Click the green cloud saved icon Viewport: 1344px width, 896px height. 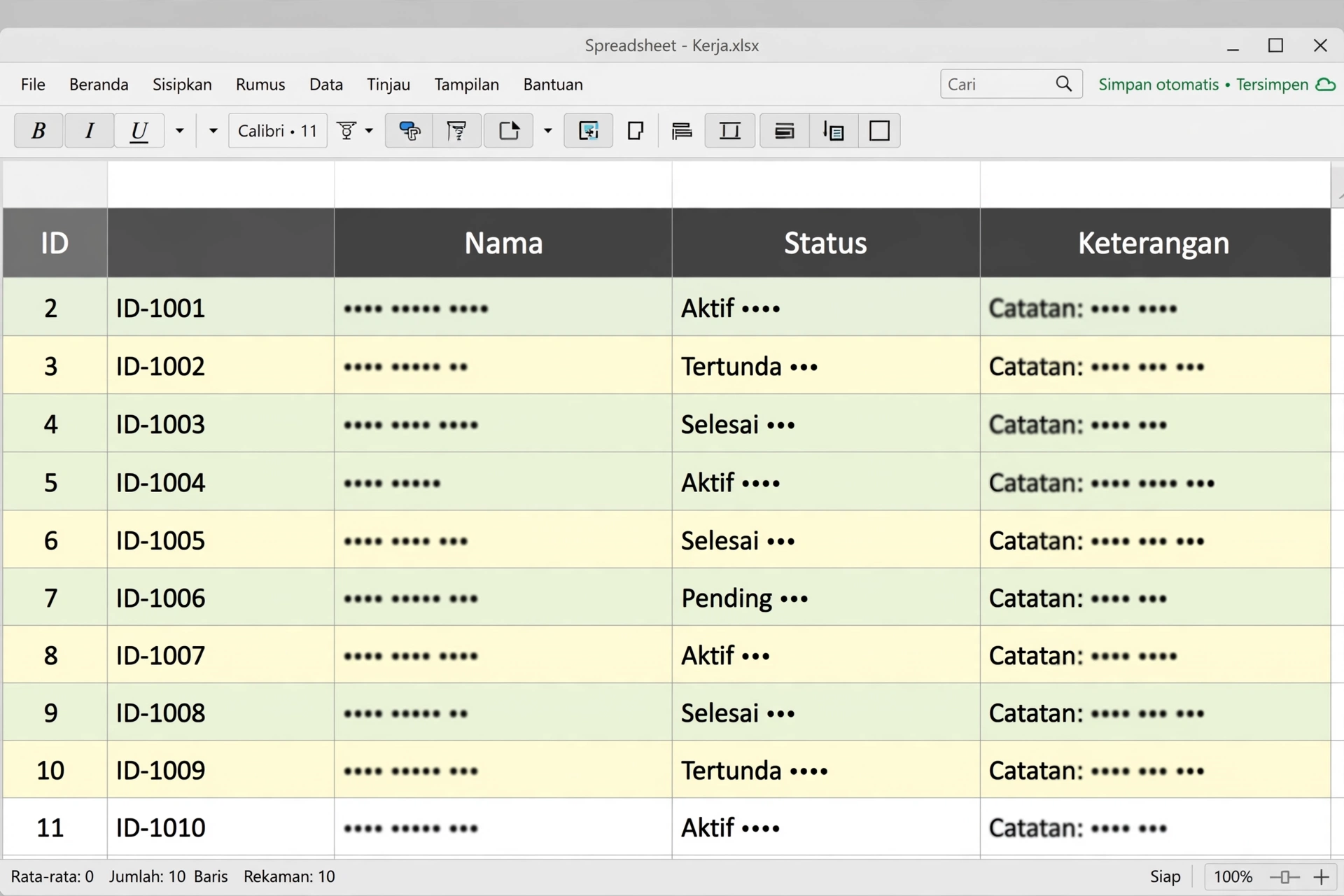point(1326,85)
